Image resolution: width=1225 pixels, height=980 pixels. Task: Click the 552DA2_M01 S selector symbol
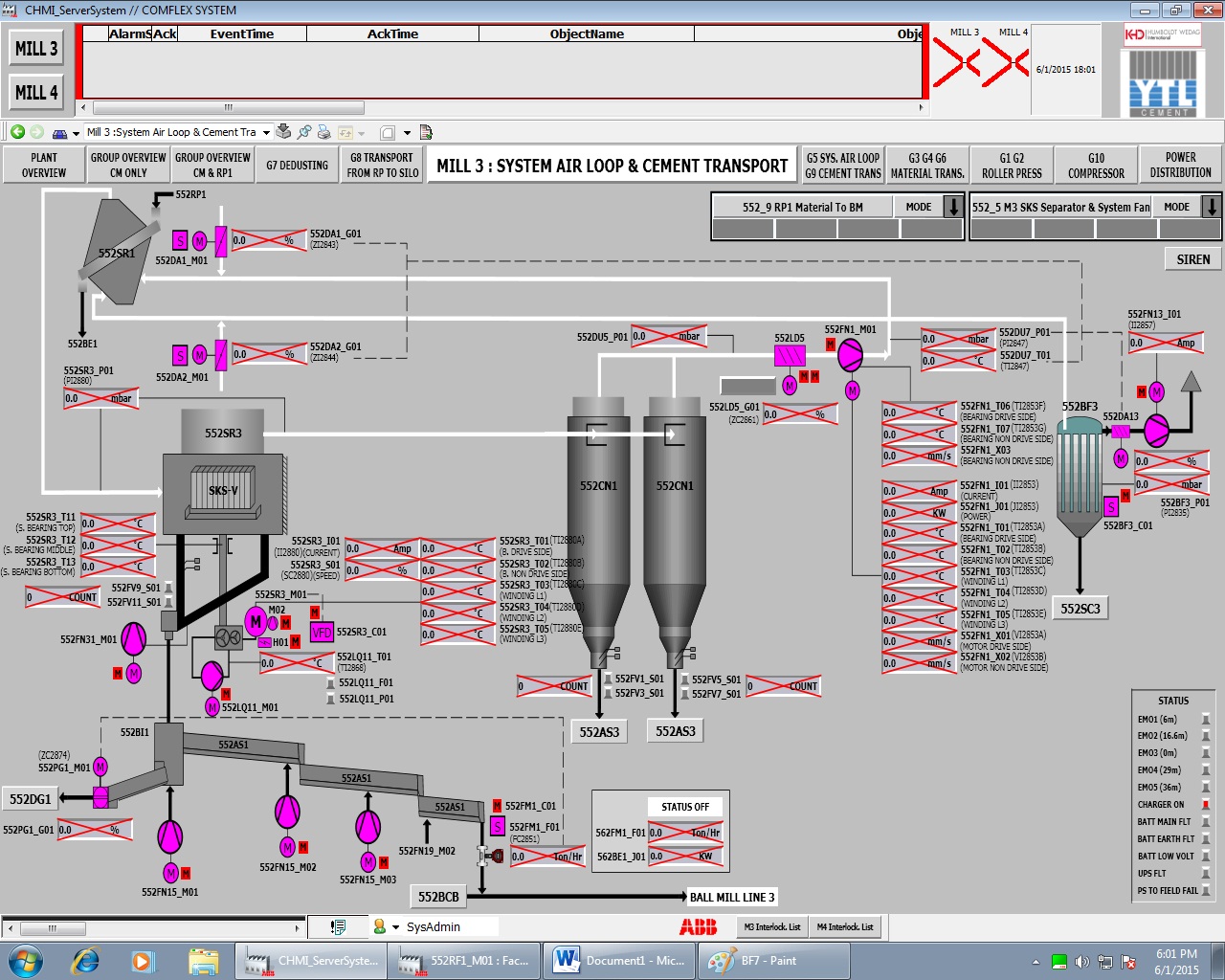(180, 355)
